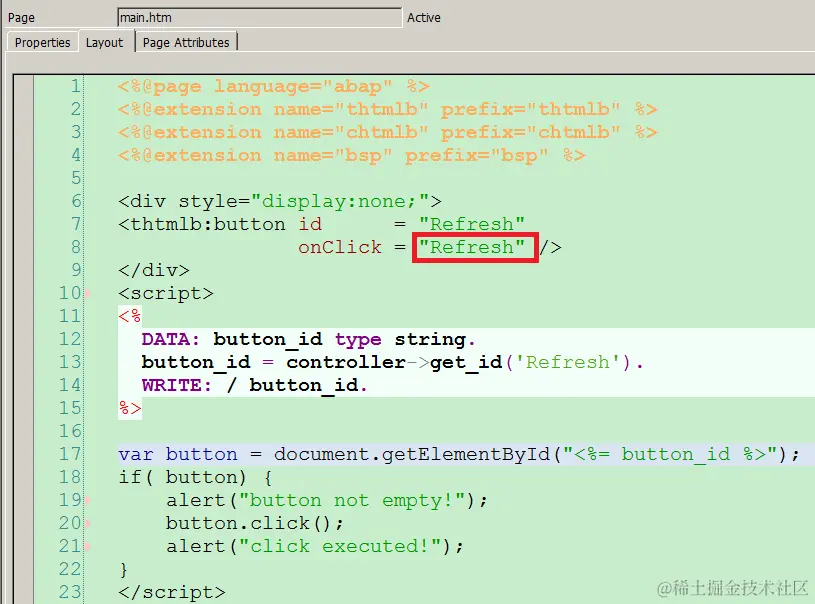
Task: Click the marker beside line 10
Action: pyautogui.click(x=88, y=293)
